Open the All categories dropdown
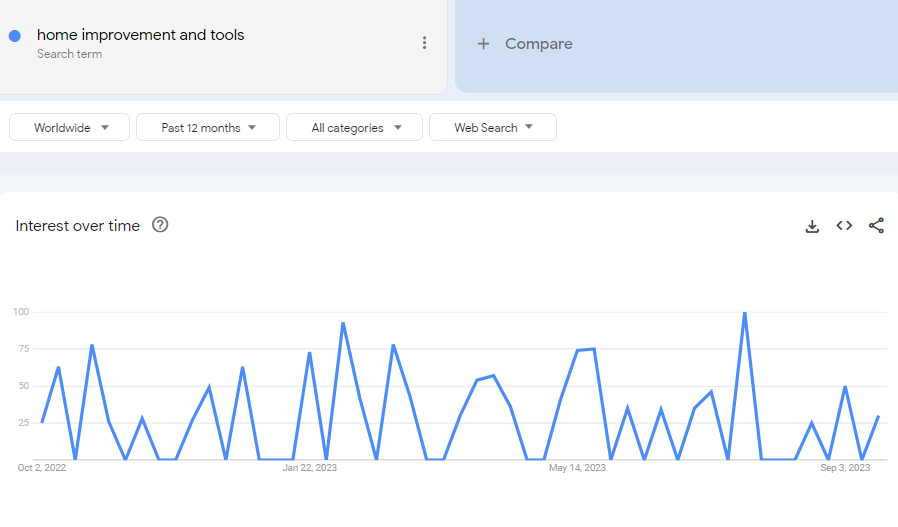The image size is (898, 527). 355,128
